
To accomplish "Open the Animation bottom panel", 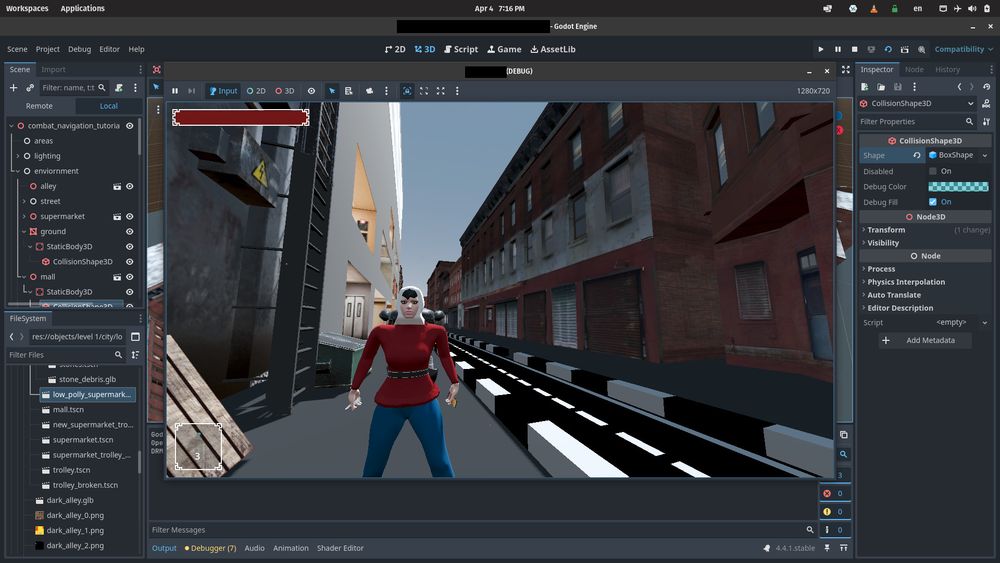I will (291, 548).
